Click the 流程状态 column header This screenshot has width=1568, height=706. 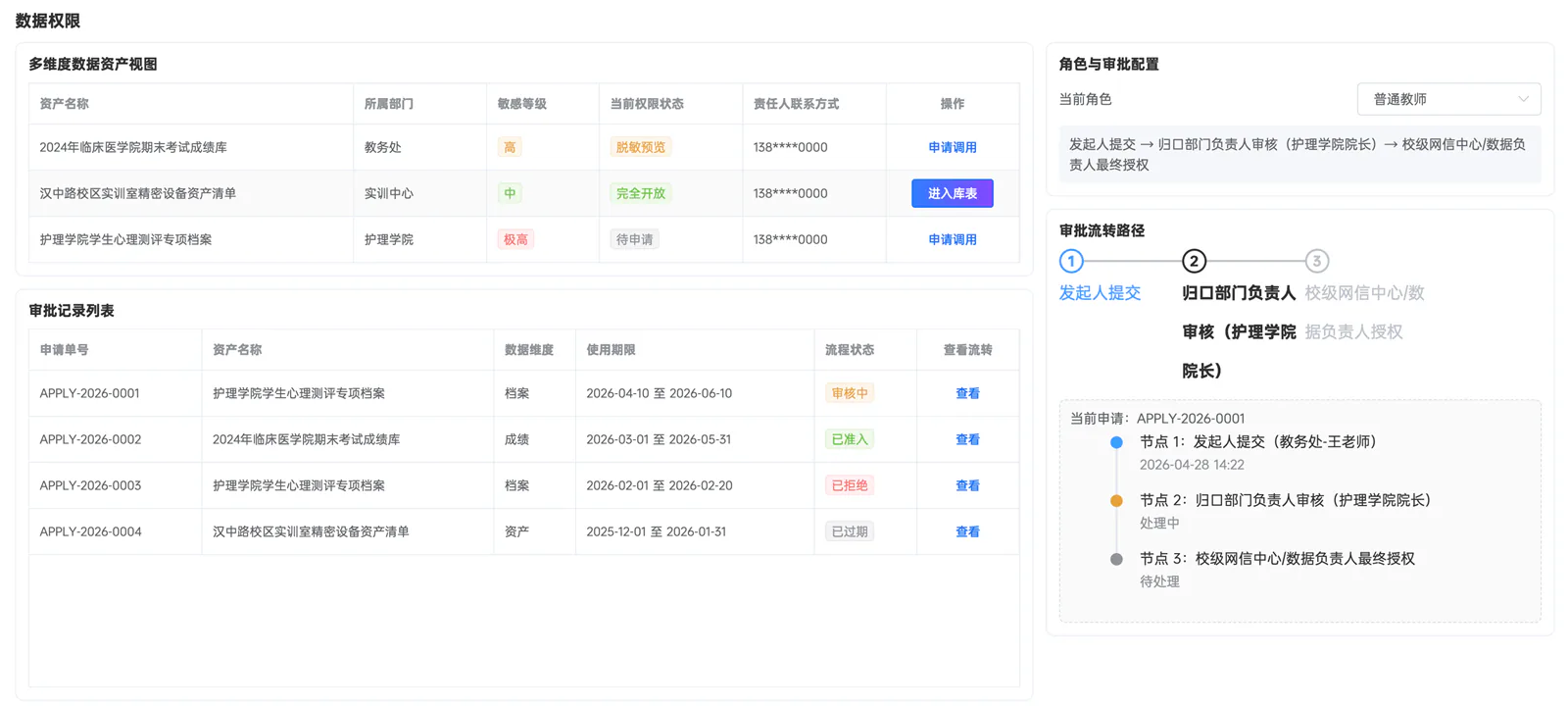[x=850, y=350]
